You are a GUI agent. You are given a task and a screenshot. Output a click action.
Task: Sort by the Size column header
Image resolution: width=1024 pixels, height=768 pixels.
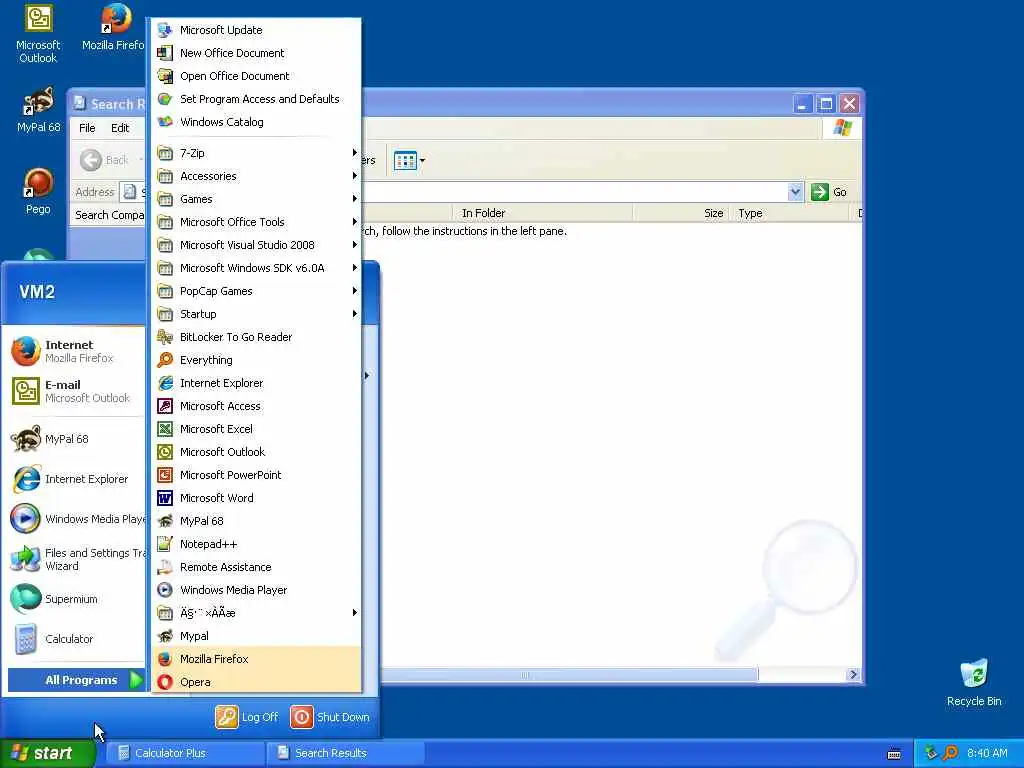(x=682, y=214)
